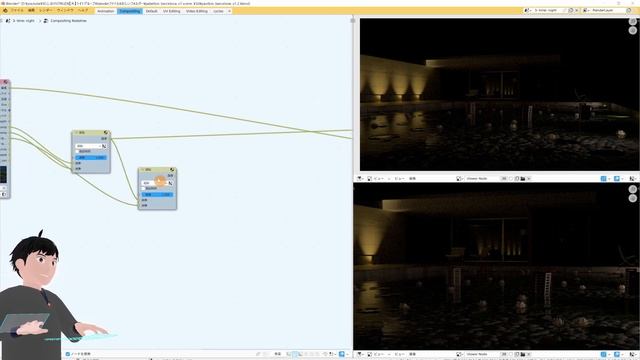Open editor type dropdown in the lower image editor
This screenshot has height=360, width=640.
[360, 354]
